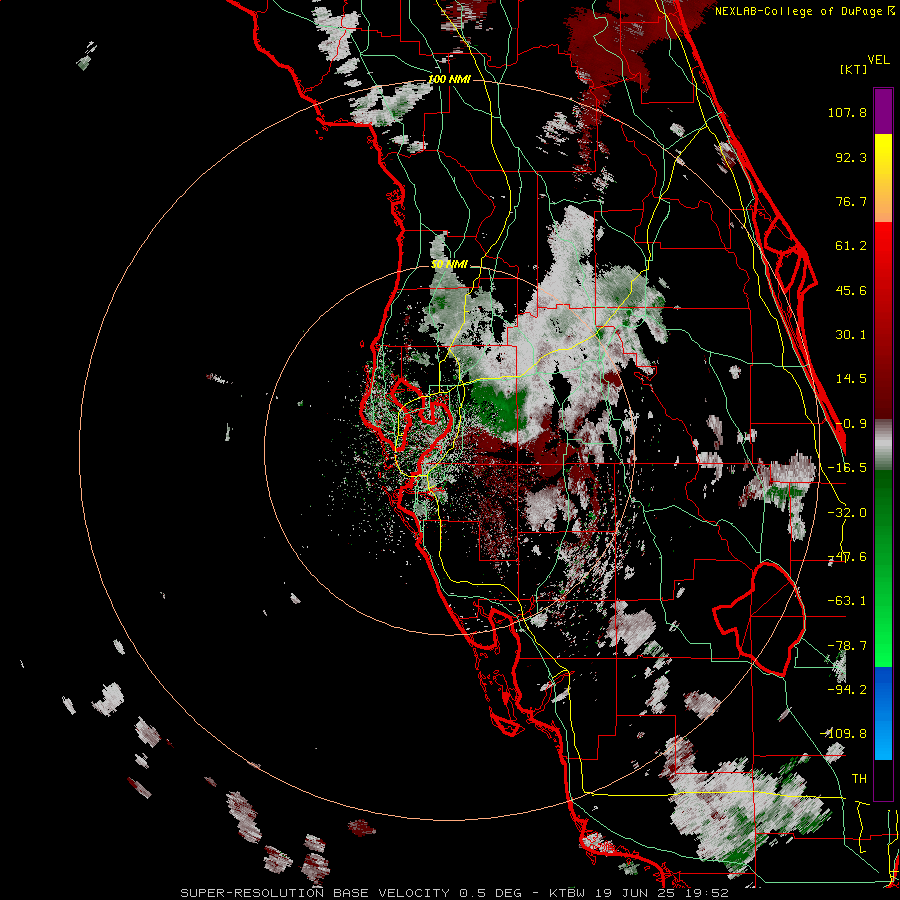Click the "50 NMI" range ring label

(x=449, y=264)
